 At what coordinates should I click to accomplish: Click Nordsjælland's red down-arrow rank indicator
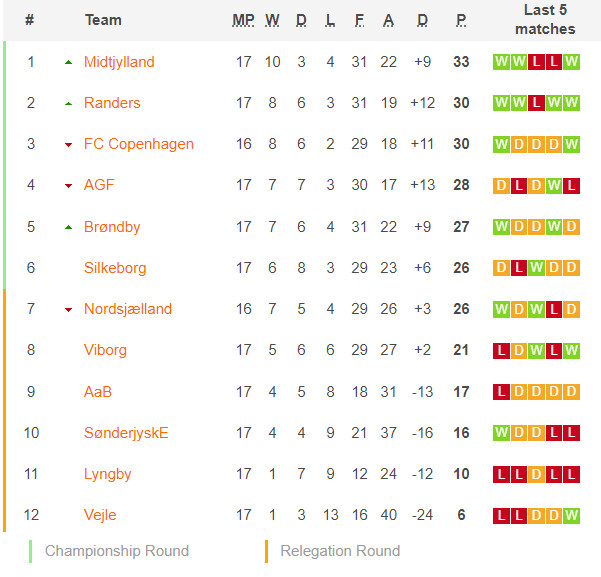tap(69, 309)
